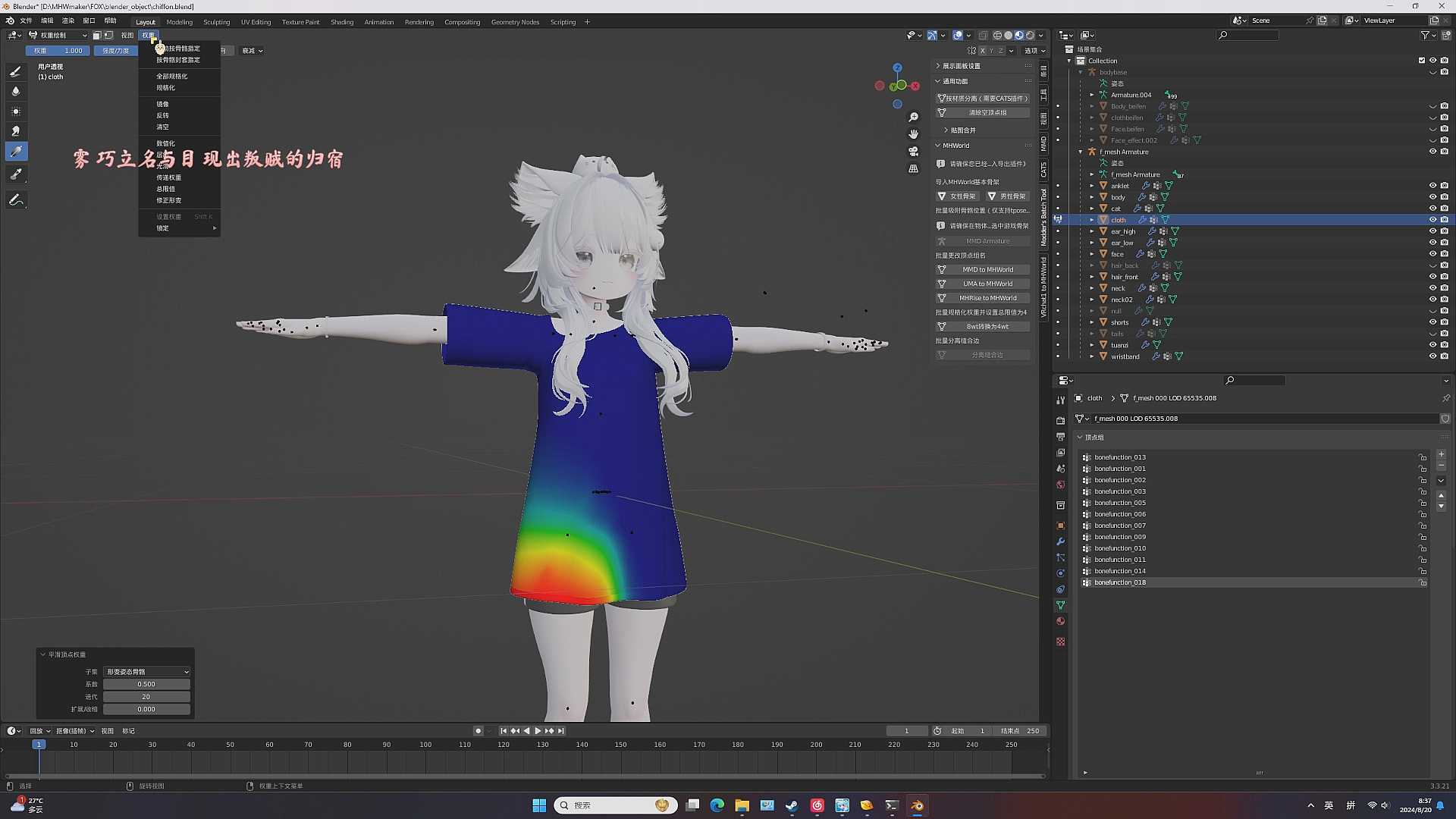The width and height of the screenshot is (1456, 819).
Task: Open the Modifier Properties wrench tab
Action: tap(1060, 540)
